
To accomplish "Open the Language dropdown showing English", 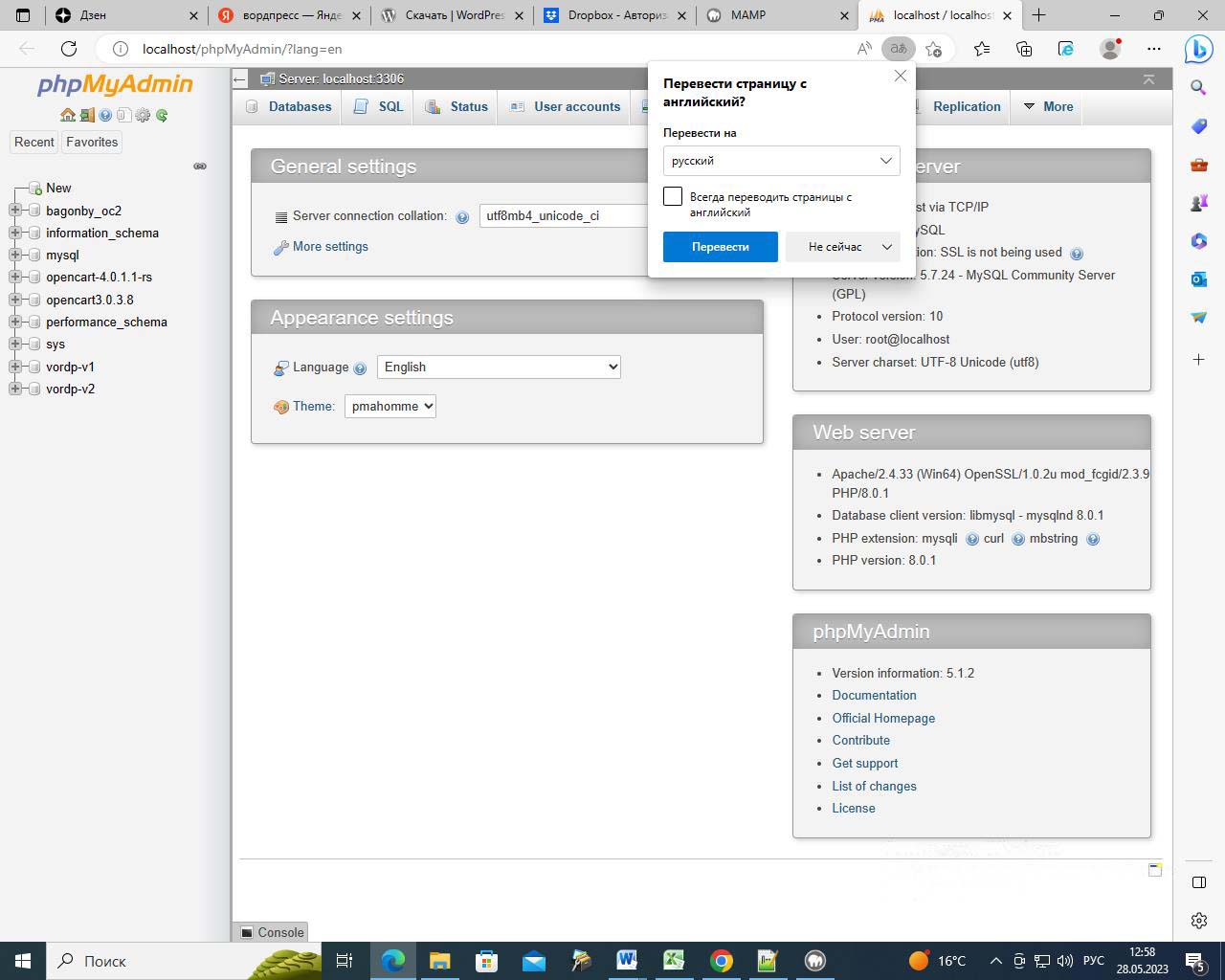I will [x=499, y=367].
